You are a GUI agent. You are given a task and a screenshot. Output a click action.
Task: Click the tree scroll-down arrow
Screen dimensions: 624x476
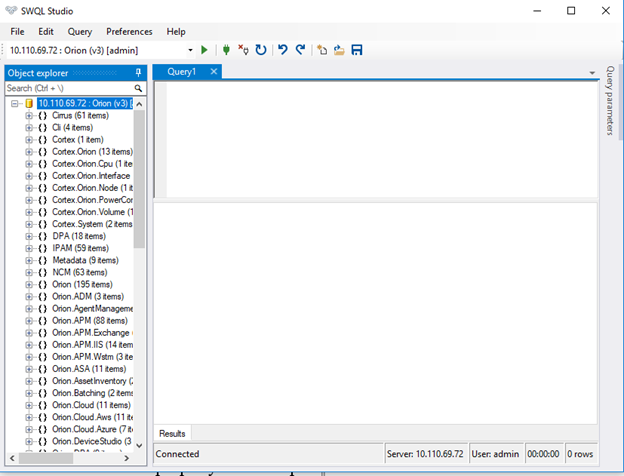(139, 445)
